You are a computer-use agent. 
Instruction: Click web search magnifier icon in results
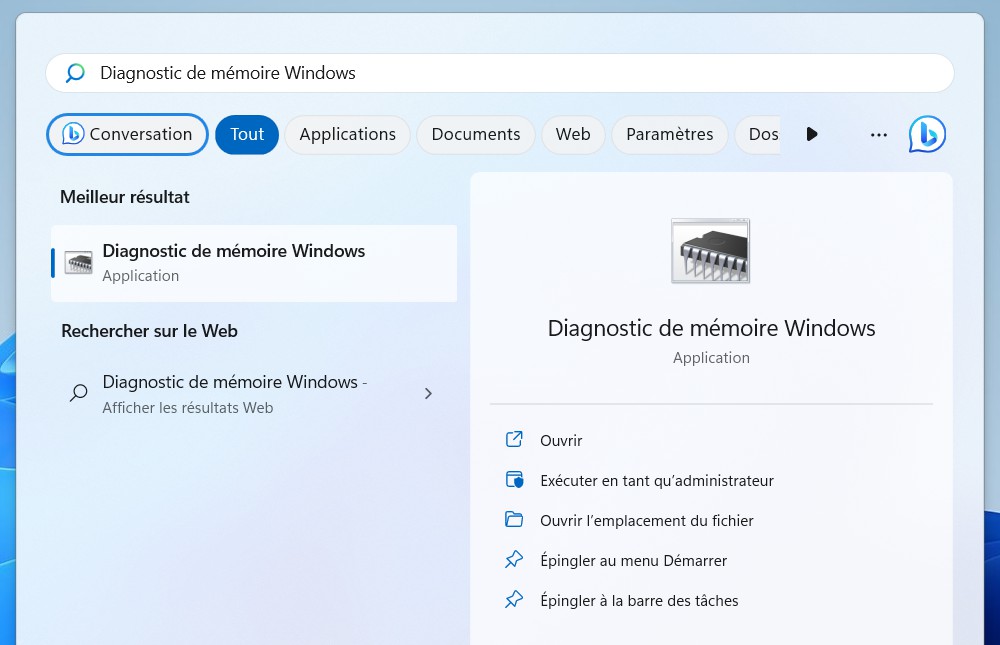tap(78, 393)
